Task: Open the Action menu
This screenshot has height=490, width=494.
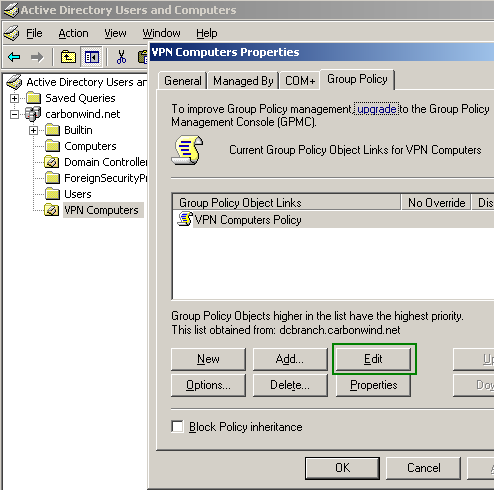Action: point(73,33)
